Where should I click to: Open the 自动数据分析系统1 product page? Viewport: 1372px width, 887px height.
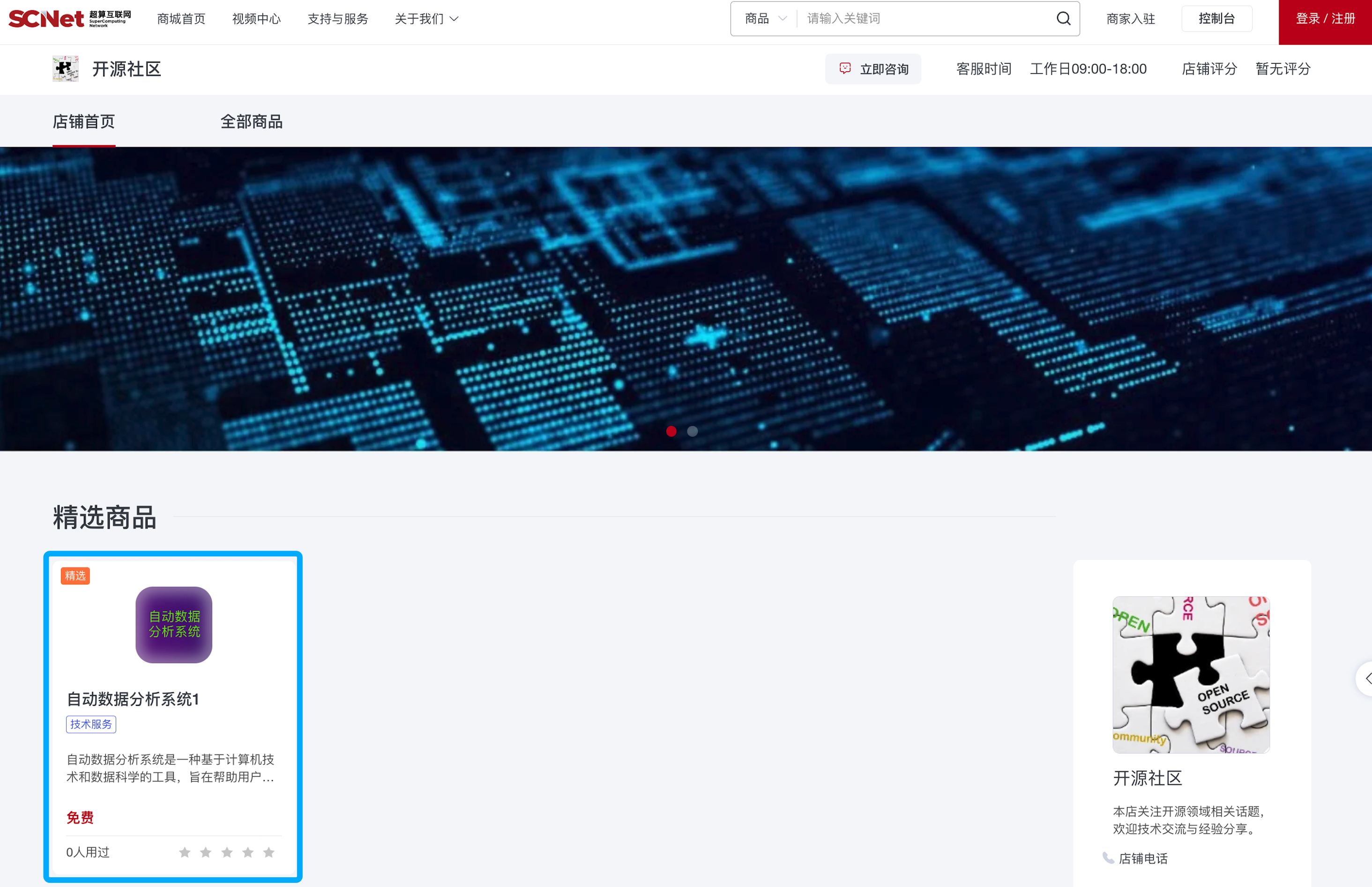(133, 699)
